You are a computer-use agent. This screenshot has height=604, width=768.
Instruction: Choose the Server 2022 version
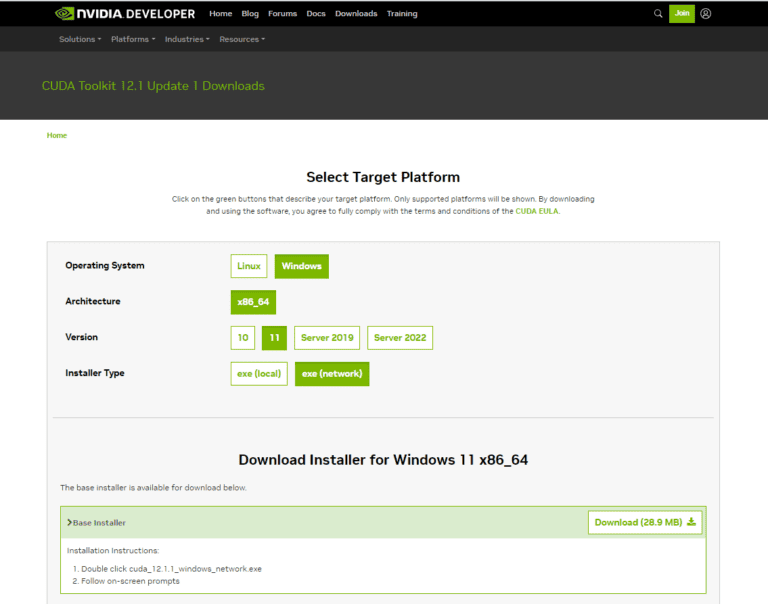[400, 338]
